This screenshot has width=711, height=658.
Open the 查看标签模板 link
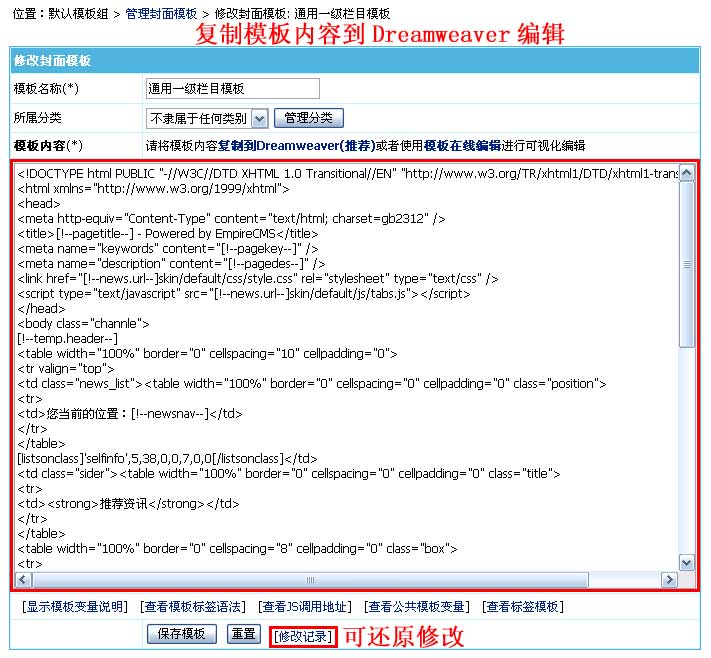(x=522, y=607)
